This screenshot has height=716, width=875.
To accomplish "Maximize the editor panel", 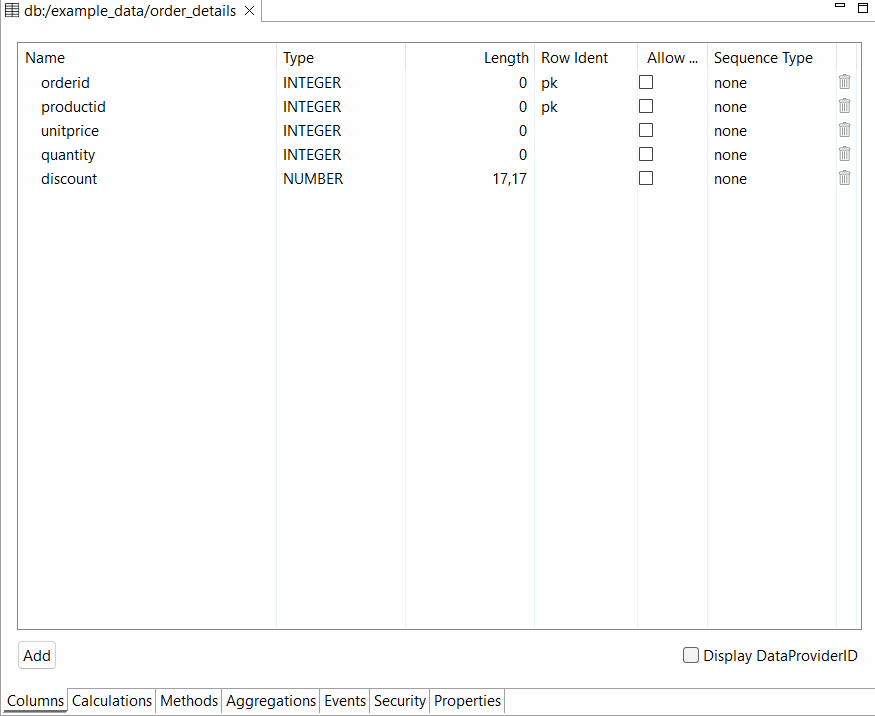I will point(863,7).
